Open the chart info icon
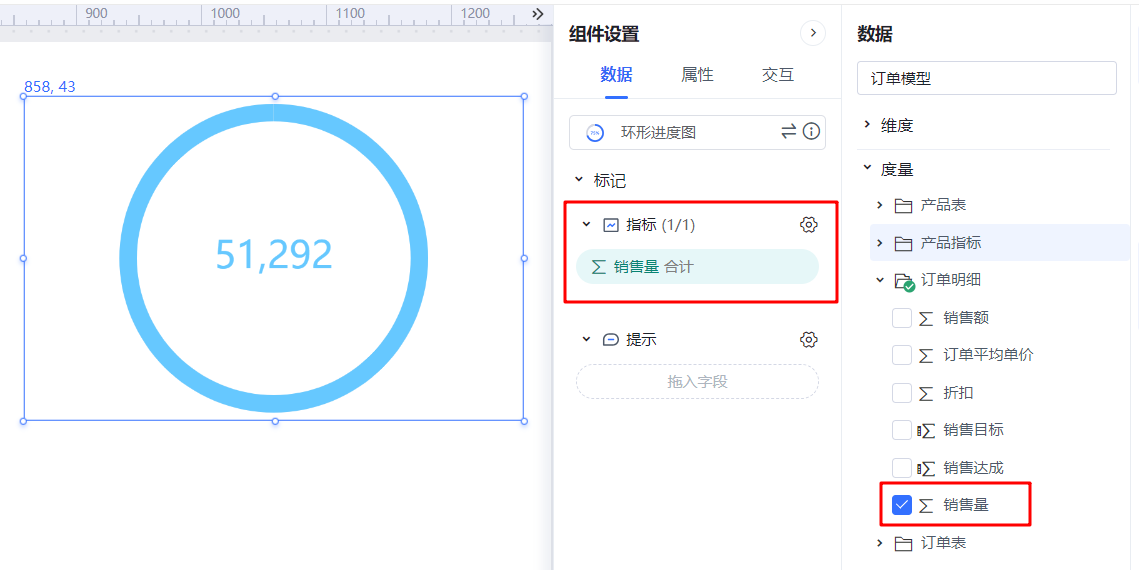Viewport: 1139px width, 570px height. click(x=811, y=131)
